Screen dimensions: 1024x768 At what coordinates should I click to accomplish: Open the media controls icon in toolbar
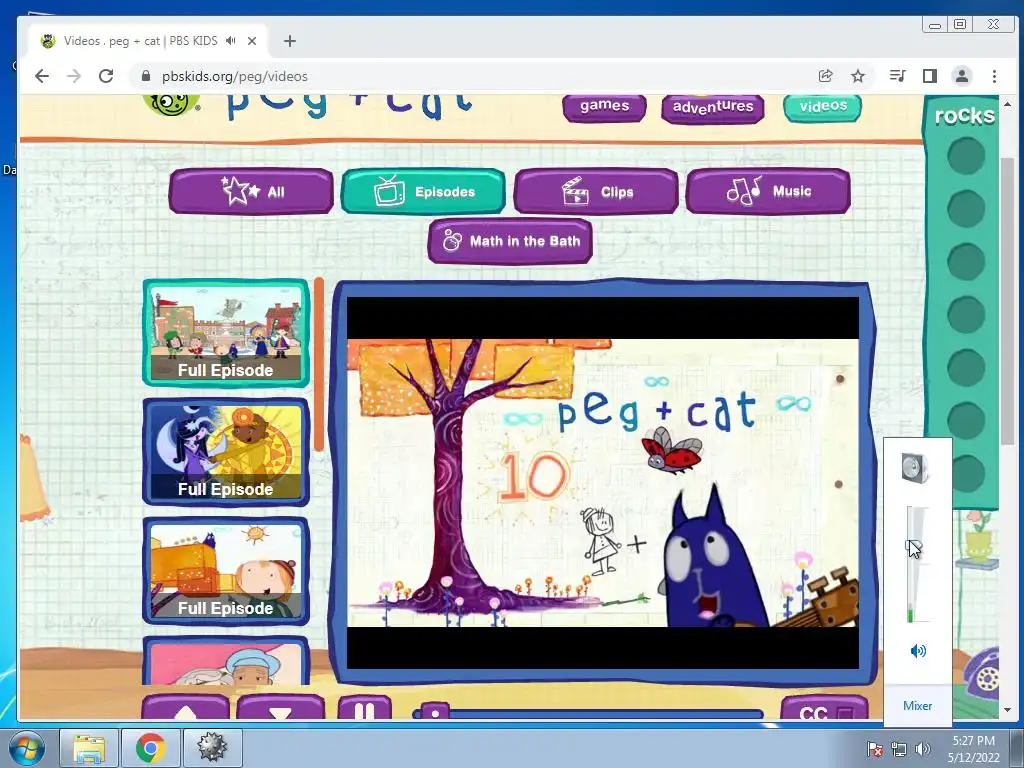coord(897,76)
